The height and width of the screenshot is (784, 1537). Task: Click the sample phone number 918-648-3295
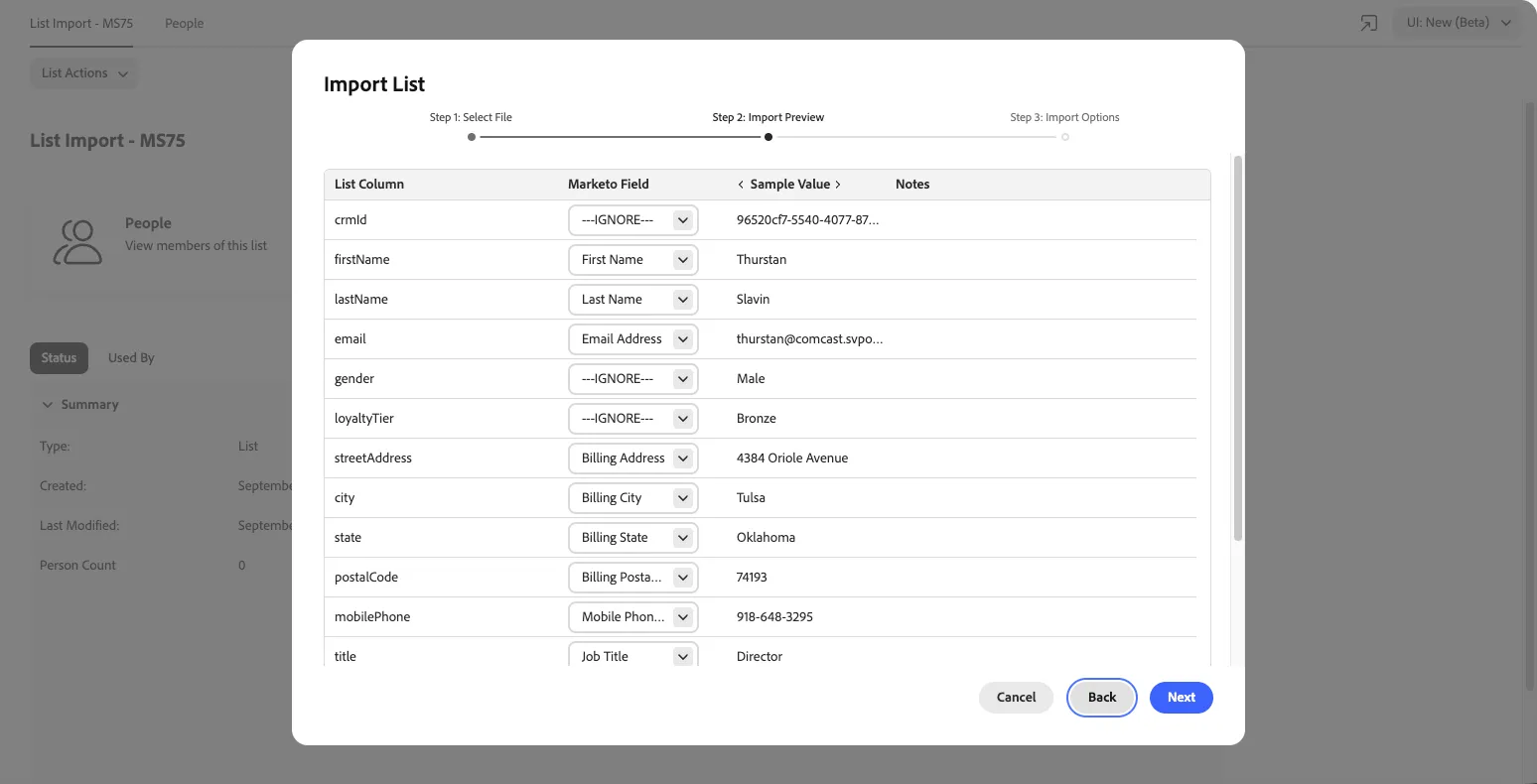pyautogui.click(x=774, y=617)
